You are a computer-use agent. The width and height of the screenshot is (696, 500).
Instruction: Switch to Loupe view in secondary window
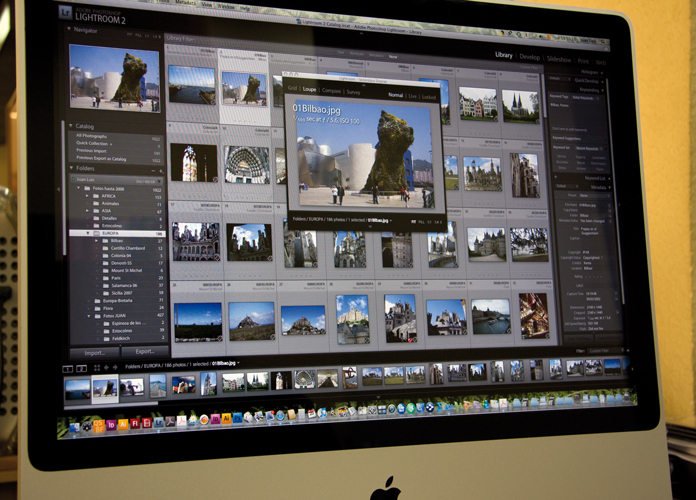pyautogui.click(x=309, y=89)
